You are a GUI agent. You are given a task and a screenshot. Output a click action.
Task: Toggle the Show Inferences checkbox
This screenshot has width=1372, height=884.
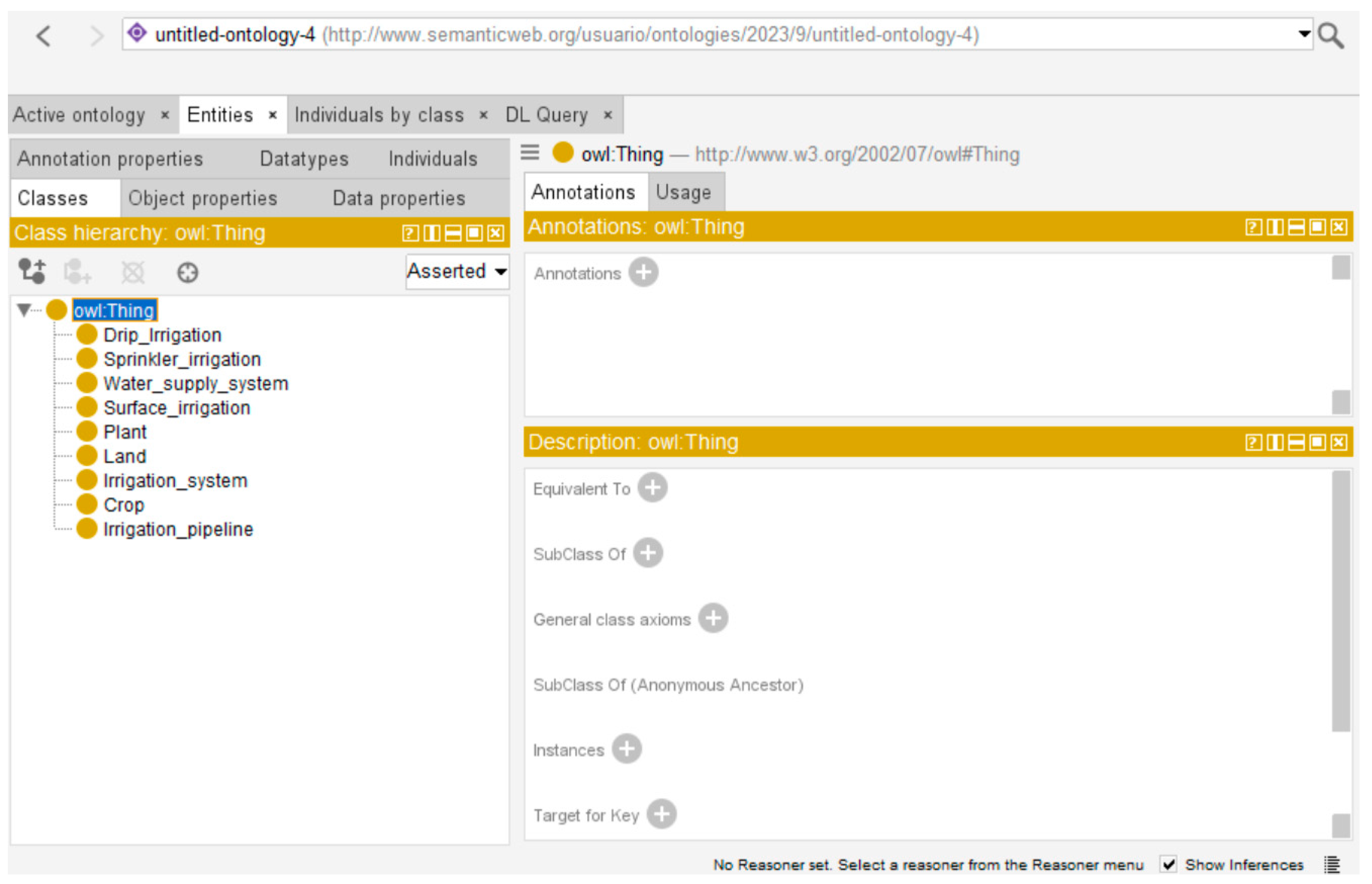click(1168, 864)
